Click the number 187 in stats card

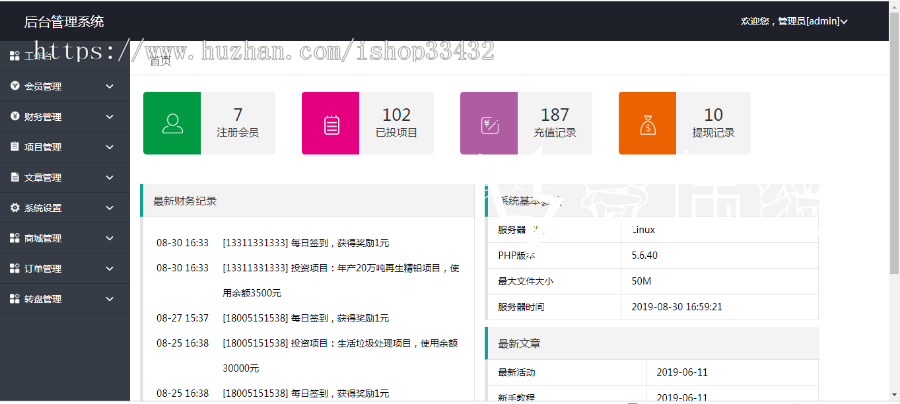coord(554,115)
